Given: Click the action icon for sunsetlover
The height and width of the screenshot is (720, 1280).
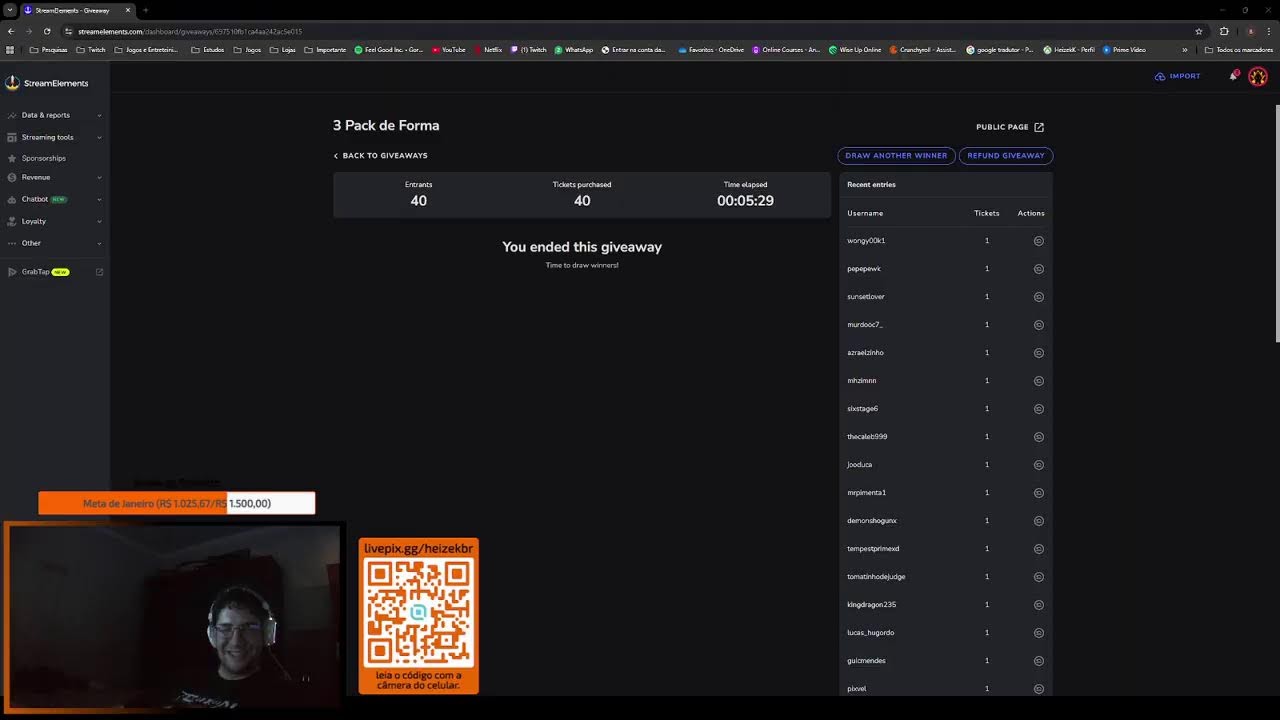Looking at the screenshot, I should pos(1038,297).
